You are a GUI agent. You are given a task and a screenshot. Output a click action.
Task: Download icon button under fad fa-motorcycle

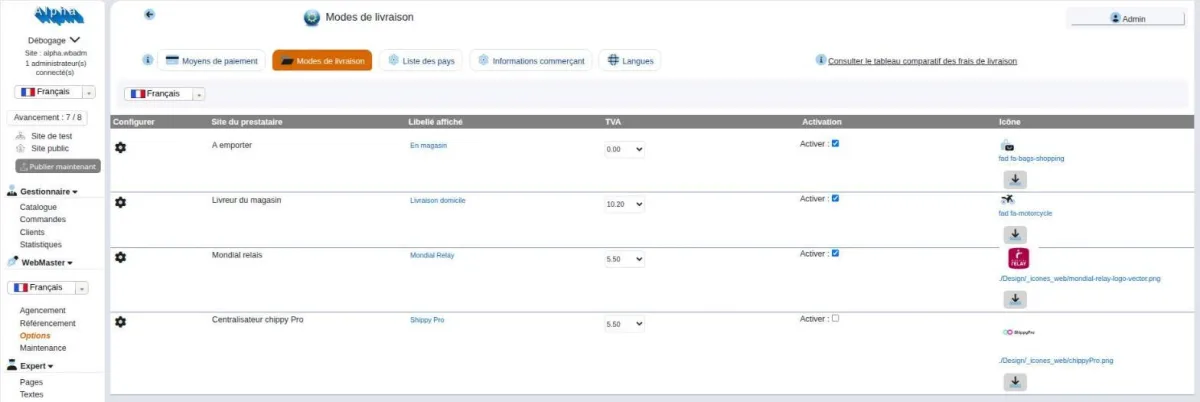click(x=1015, y=234)
